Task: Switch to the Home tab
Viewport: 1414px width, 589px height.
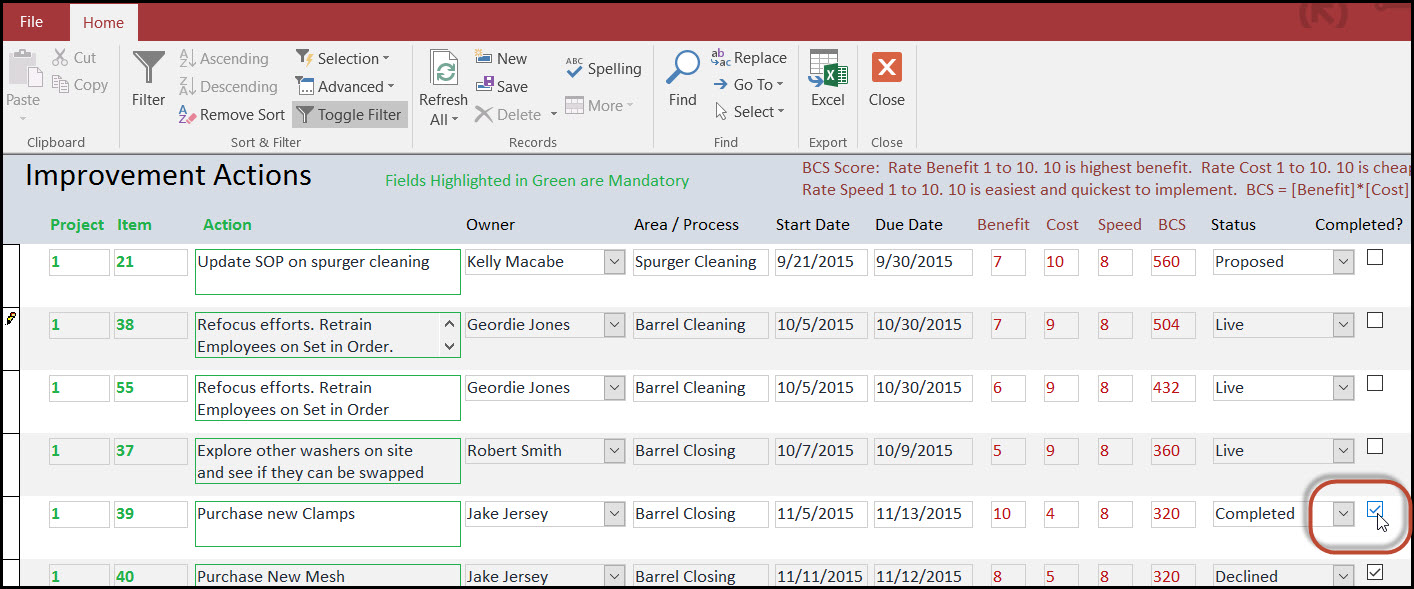Action: (104, 22)
